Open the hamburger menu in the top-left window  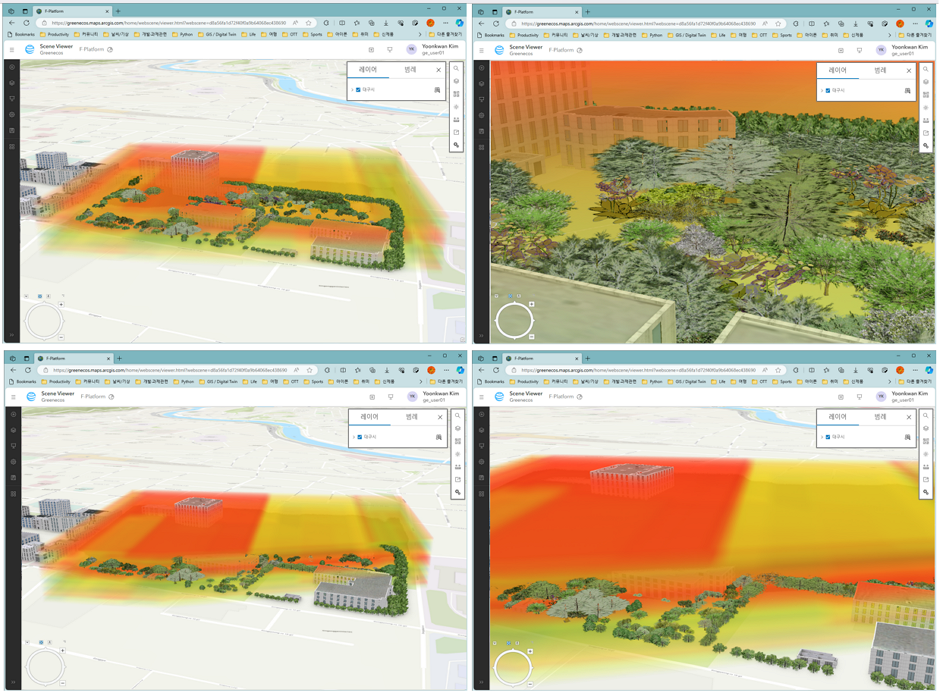(12, 49)
